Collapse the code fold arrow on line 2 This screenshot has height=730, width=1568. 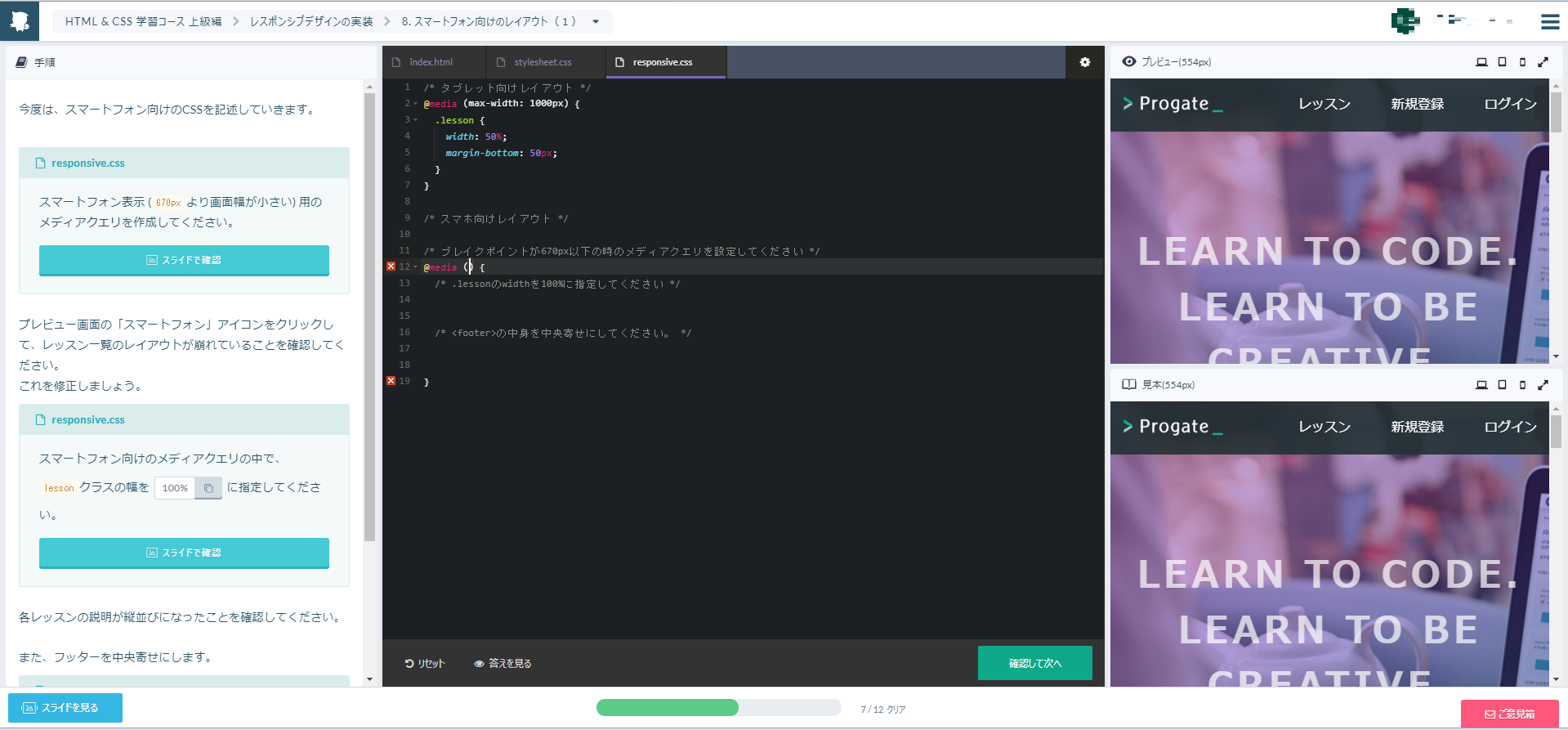pyautogui.click(x=415, y=104)
